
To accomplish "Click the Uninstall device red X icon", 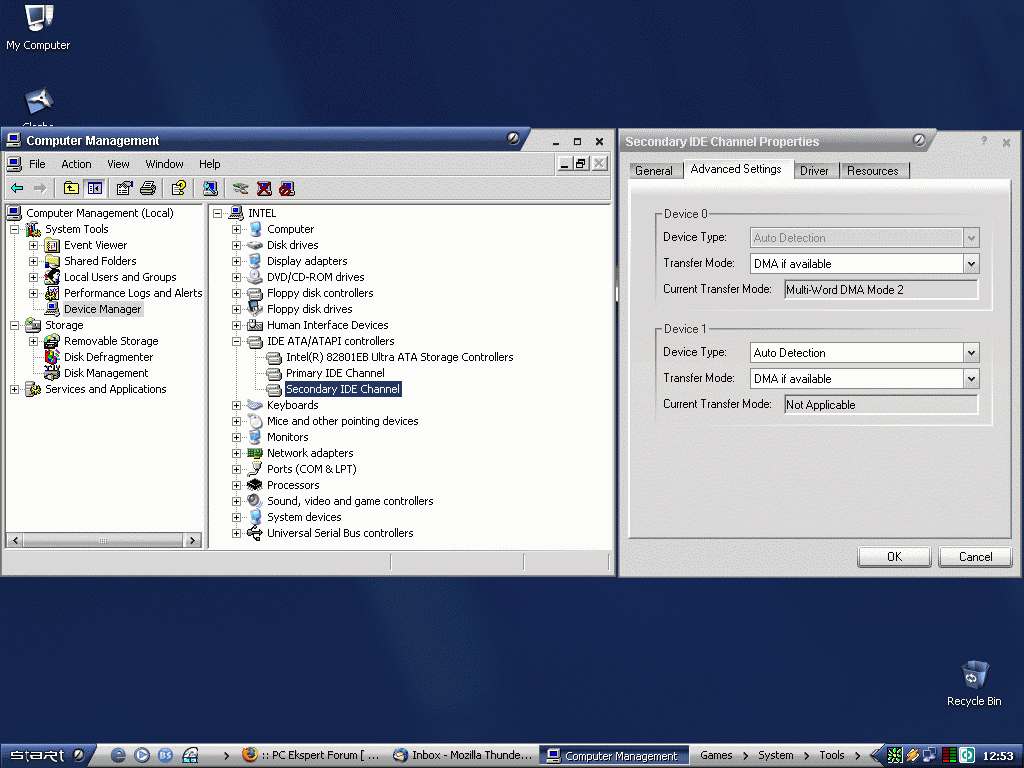I will coord(264,188).
